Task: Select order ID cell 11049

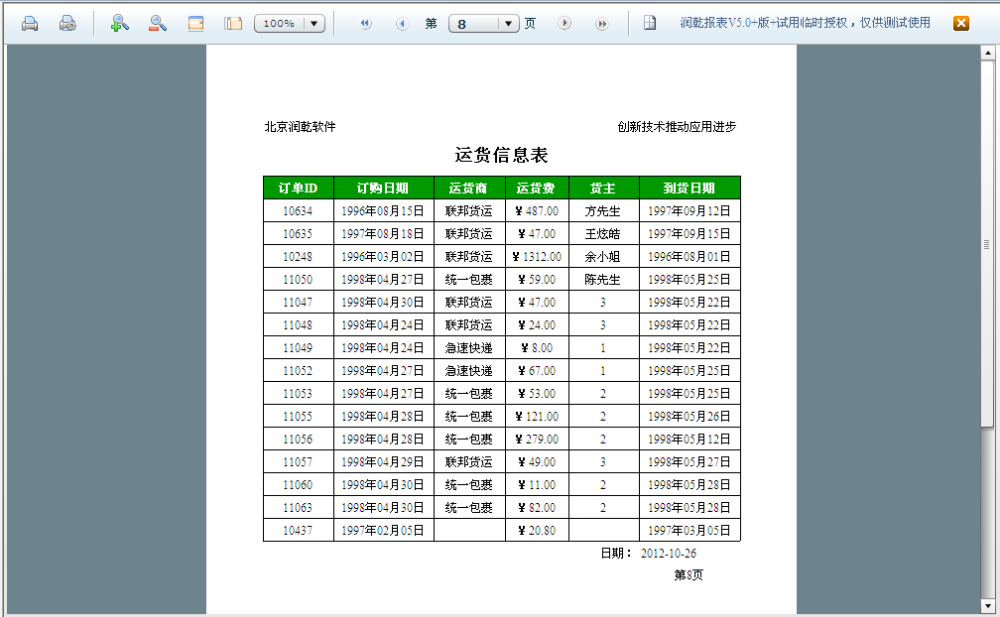Action: [x=298, y=348]
